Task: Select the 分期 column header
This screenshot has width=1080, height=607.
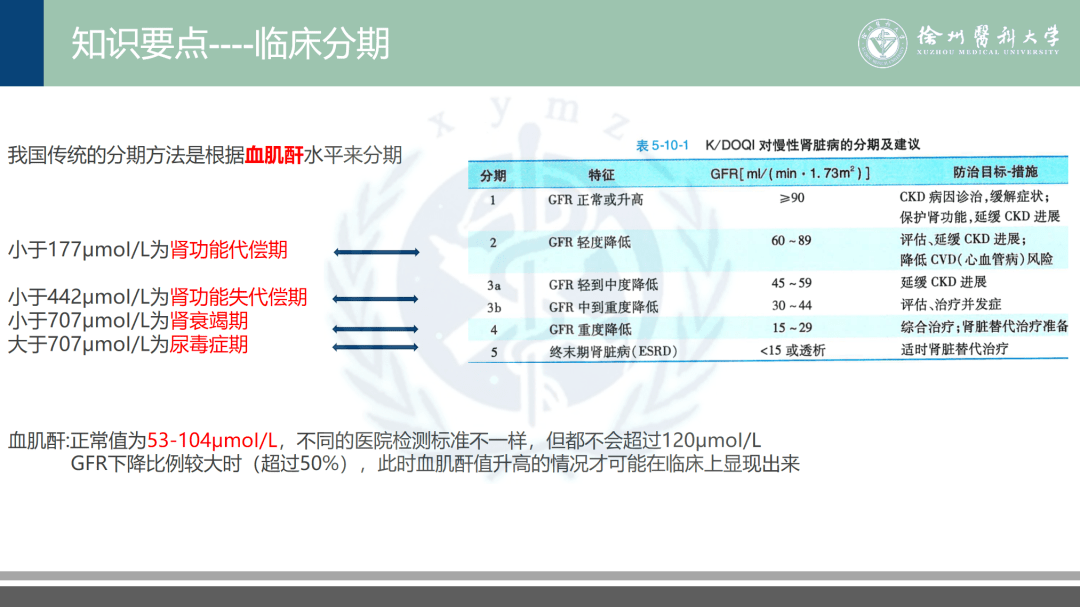Action: coord(496,173)
